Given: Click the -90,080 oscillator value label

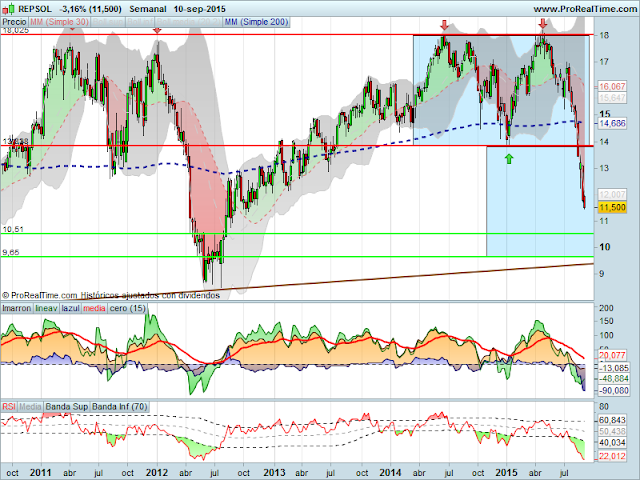Looking at the screenshot, I should 613,390.
